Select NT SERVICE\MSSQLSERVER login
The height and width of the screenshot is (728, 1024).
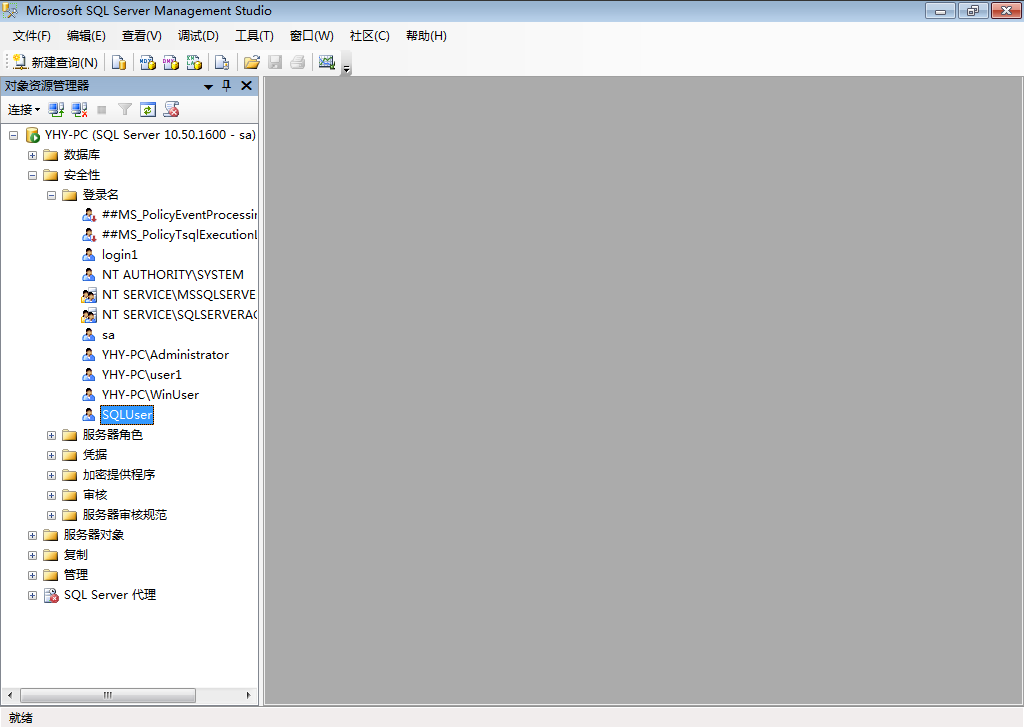(x=179, y=295)
